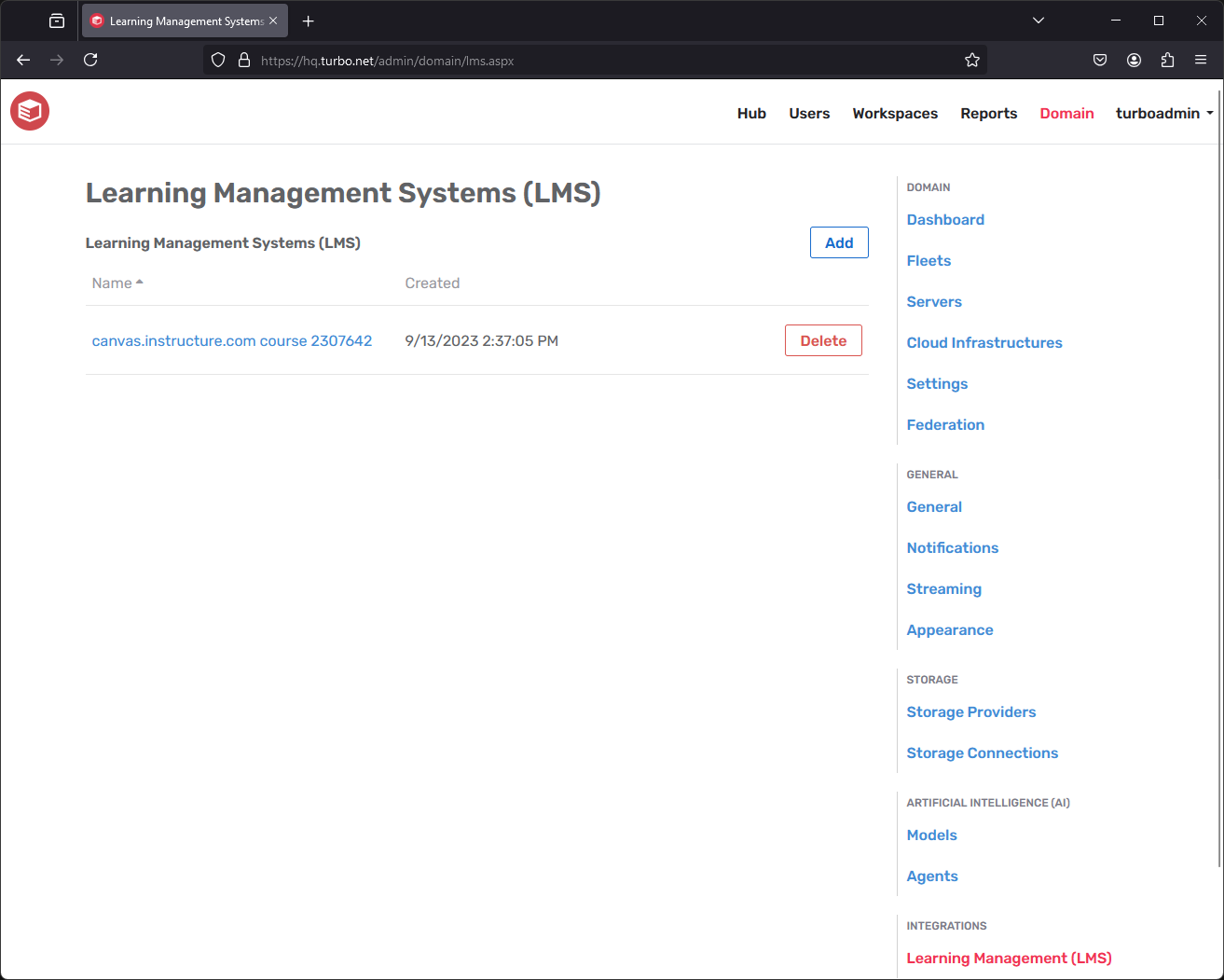Reload the current page
The image size is (1224, 980).
pos(90,60)
